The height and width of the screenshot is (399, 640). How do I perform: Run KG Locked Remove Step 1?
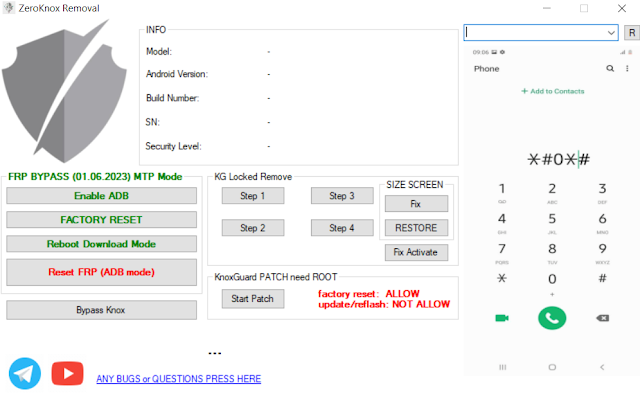click(253, 196)
